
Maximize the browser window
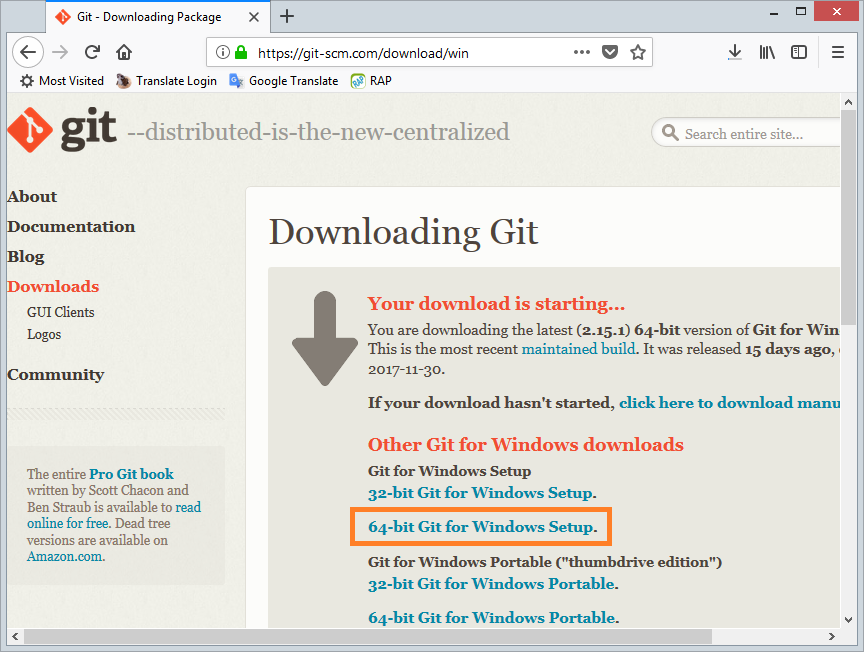coord(801,12)
